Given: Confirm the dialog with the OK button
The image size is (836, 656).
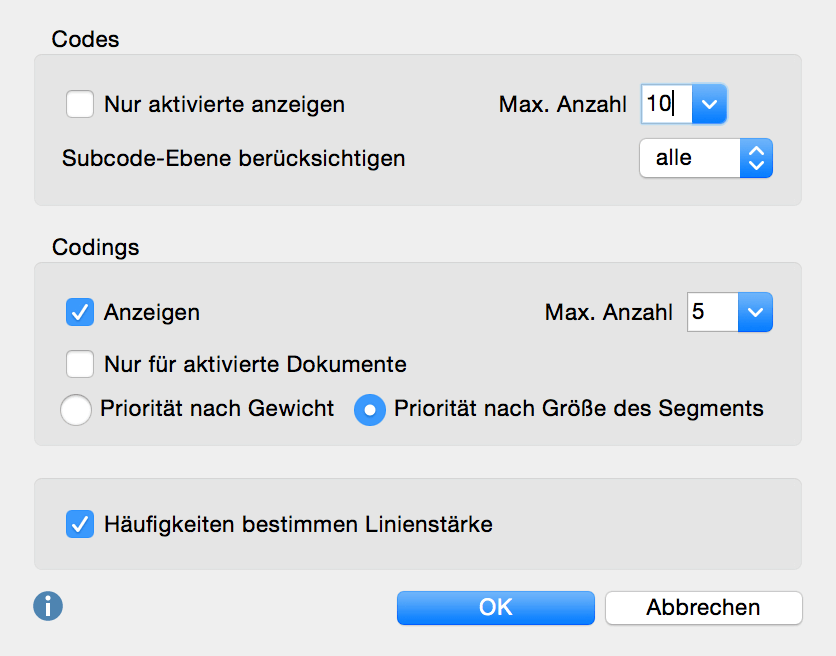Looking at the screenshot, I should pyautogui.click(x=496, y=607).
